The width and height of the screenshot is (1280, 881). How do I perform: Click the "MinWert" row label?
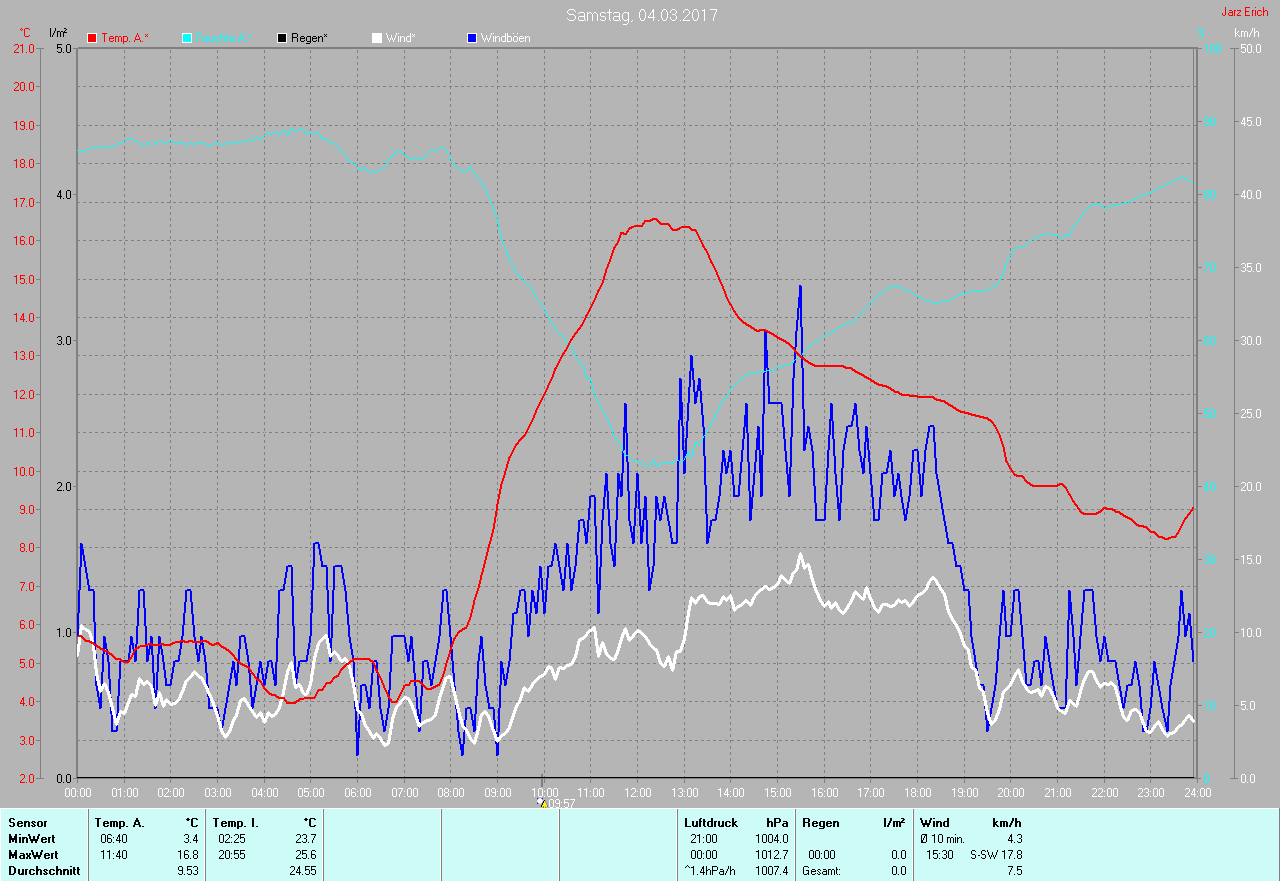(32, 839)
